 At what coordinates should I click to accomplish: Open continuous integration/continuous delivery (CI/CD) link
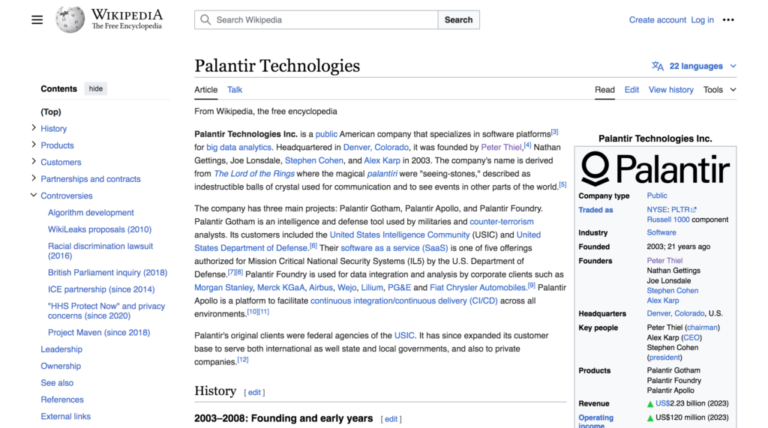pyautogui.click(x=404, y=301)
